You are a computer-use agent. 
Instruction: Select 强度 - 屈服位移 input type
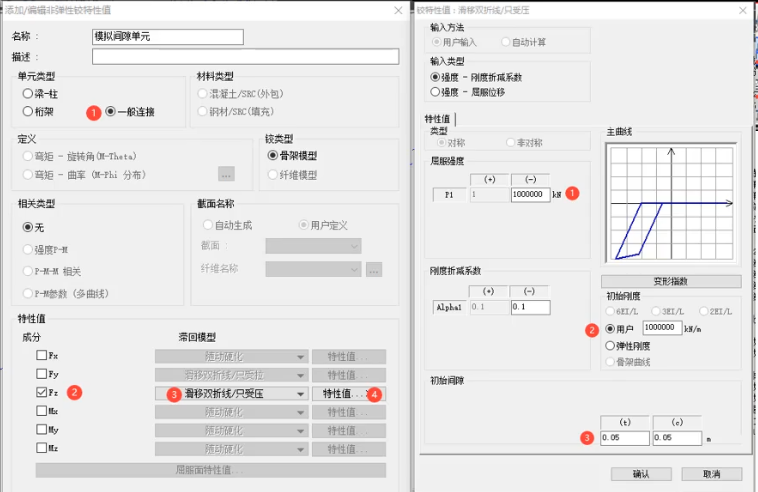click(x=435, y=91)
